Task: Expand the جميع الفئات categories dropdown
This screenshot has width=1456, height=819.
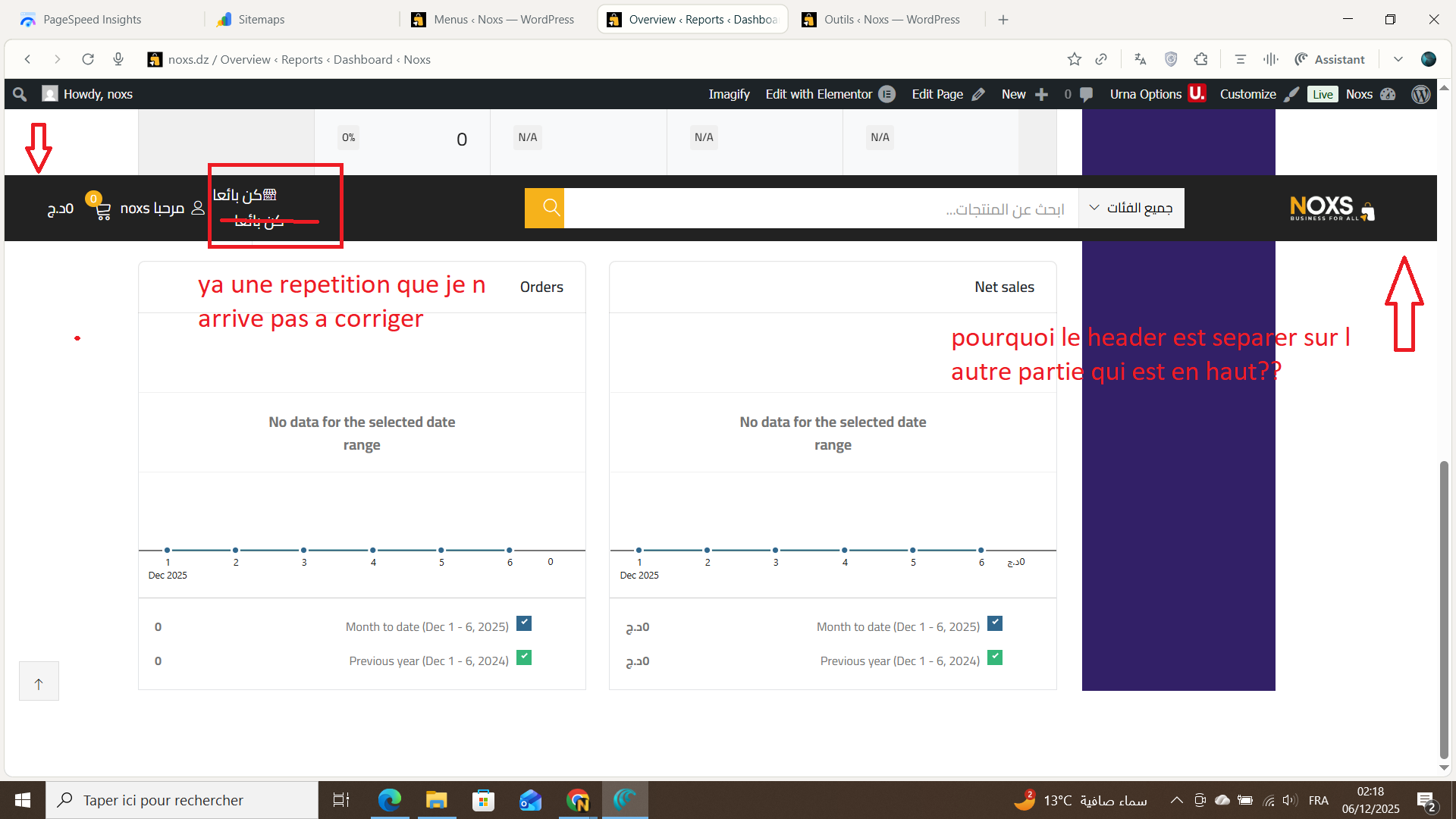Action: (x=1131, y=208)
